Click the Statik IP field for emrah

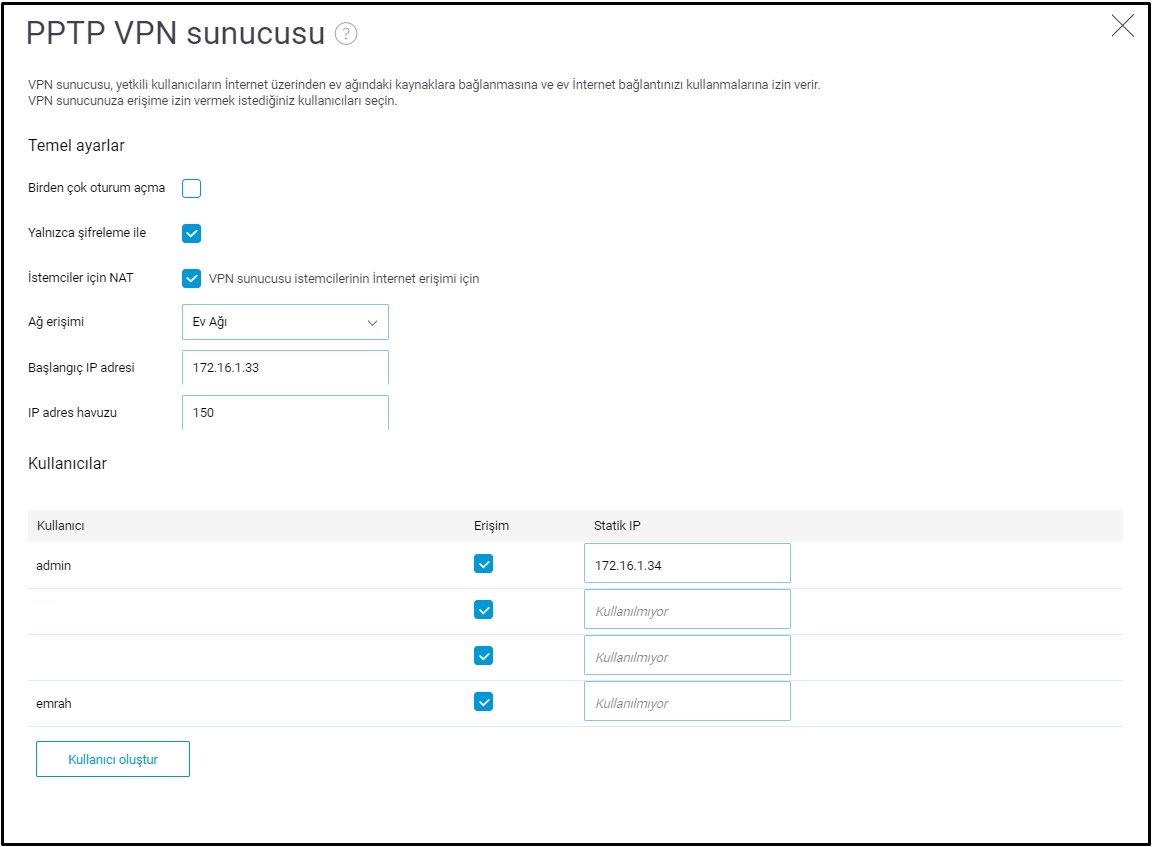[x=687, y=702]
